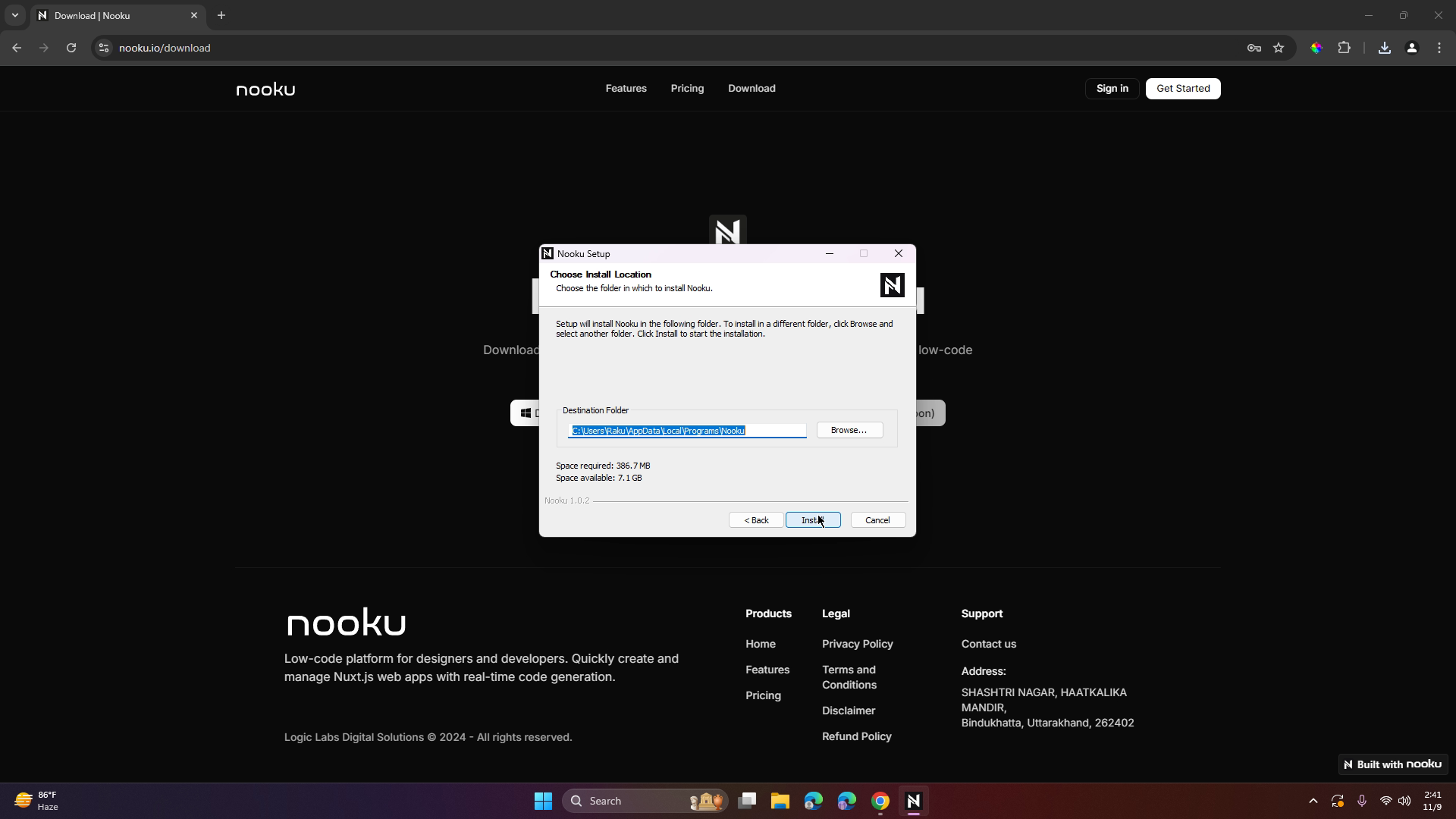Open the Privacy Policy link
The width and height of the screenshot is (1456, 819).
[857, 644]
